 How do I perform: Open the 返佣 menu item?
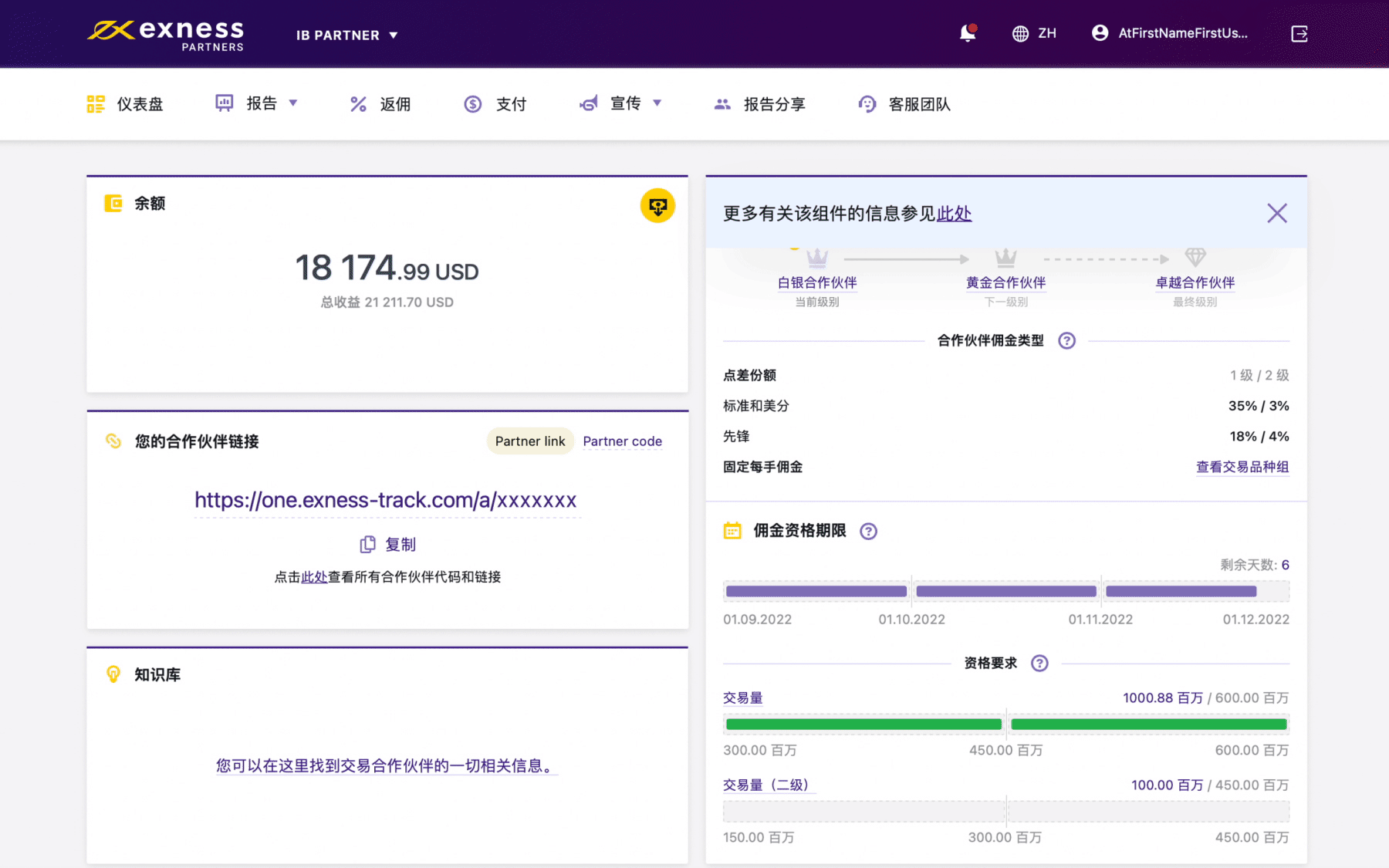point(380,104)
